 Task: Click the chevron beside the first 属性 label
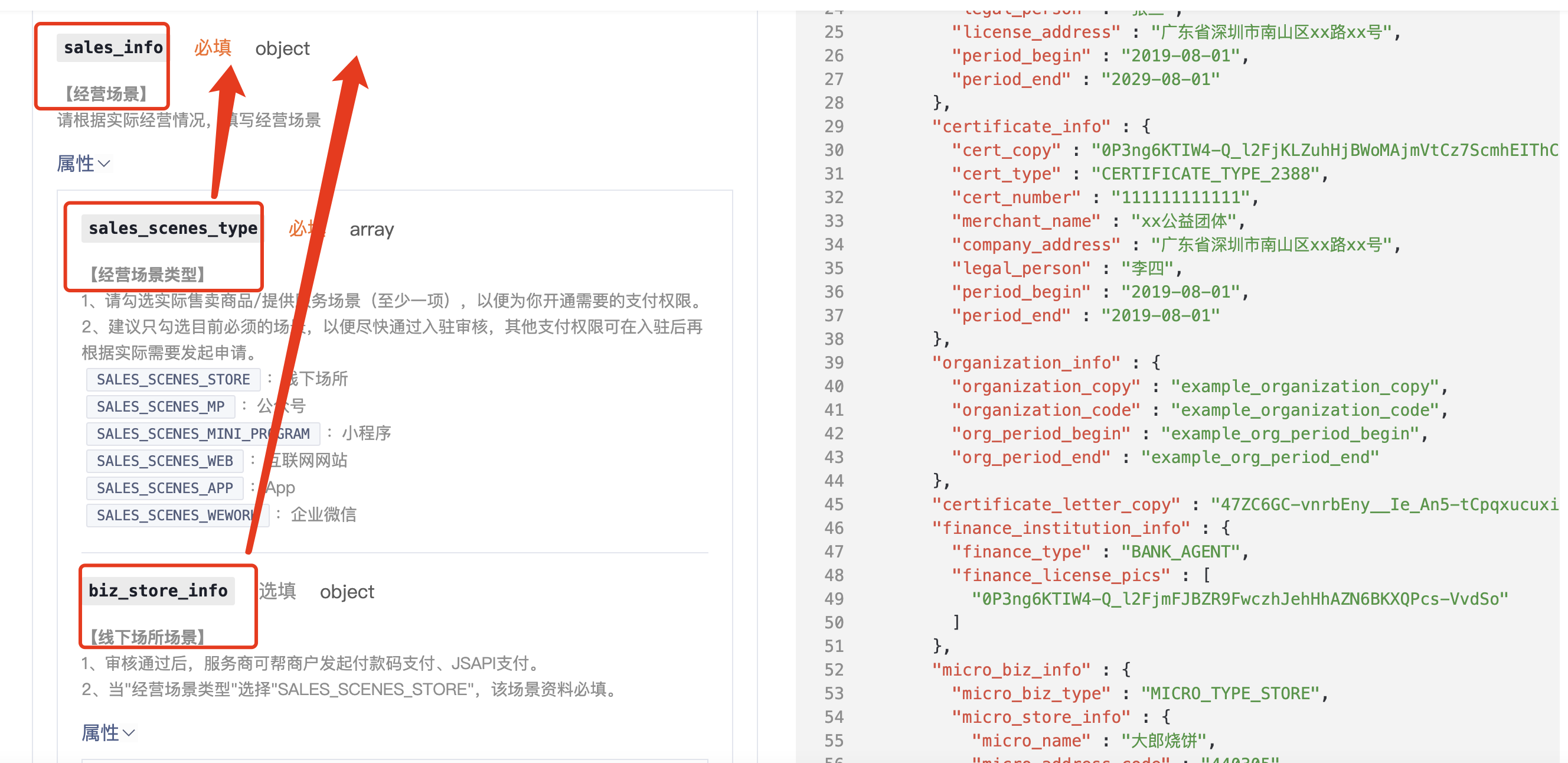point(104,164)
